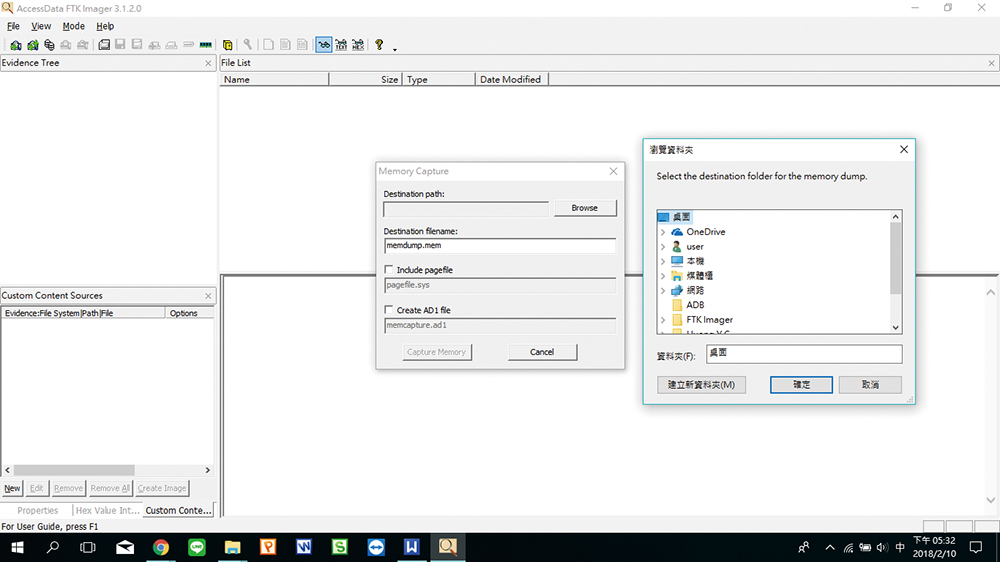Close the Evidence Tree panel
1000x562 pixels.
pos(208,63)
